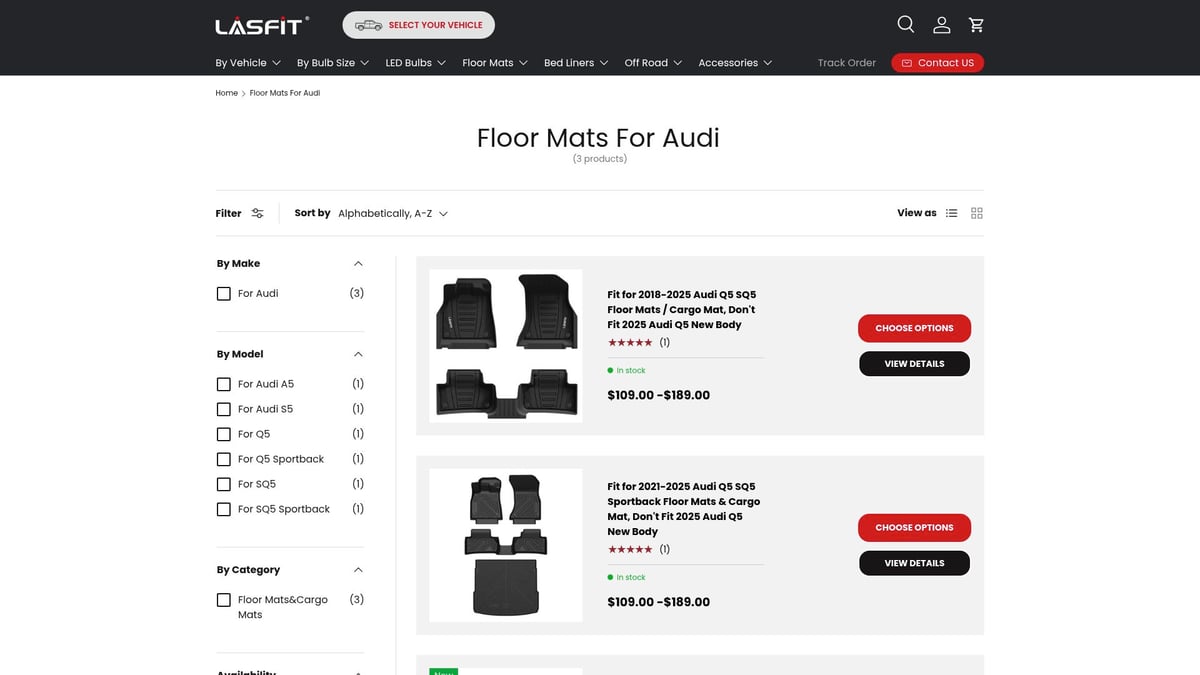Open the shopping cart icon
The image size is (1200, 675).
tap(976, 25)
